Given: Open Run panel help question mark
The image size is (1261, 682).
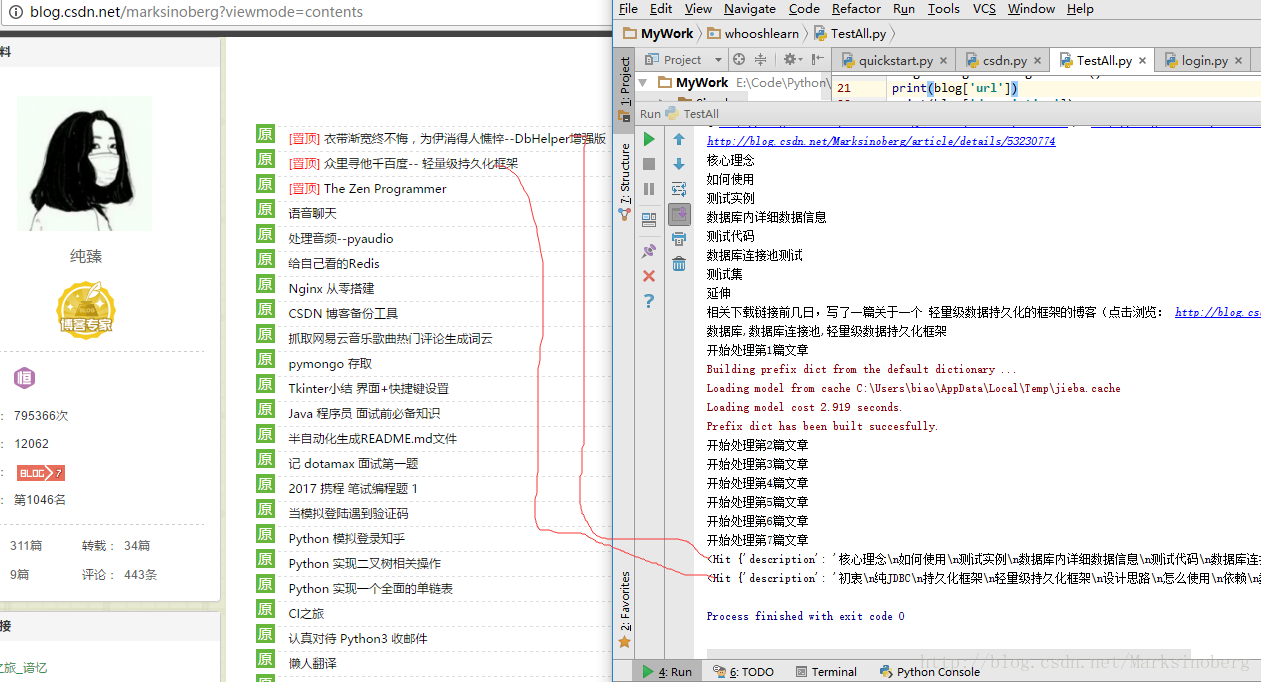Looking at the screenshot, I should point(649,301).
